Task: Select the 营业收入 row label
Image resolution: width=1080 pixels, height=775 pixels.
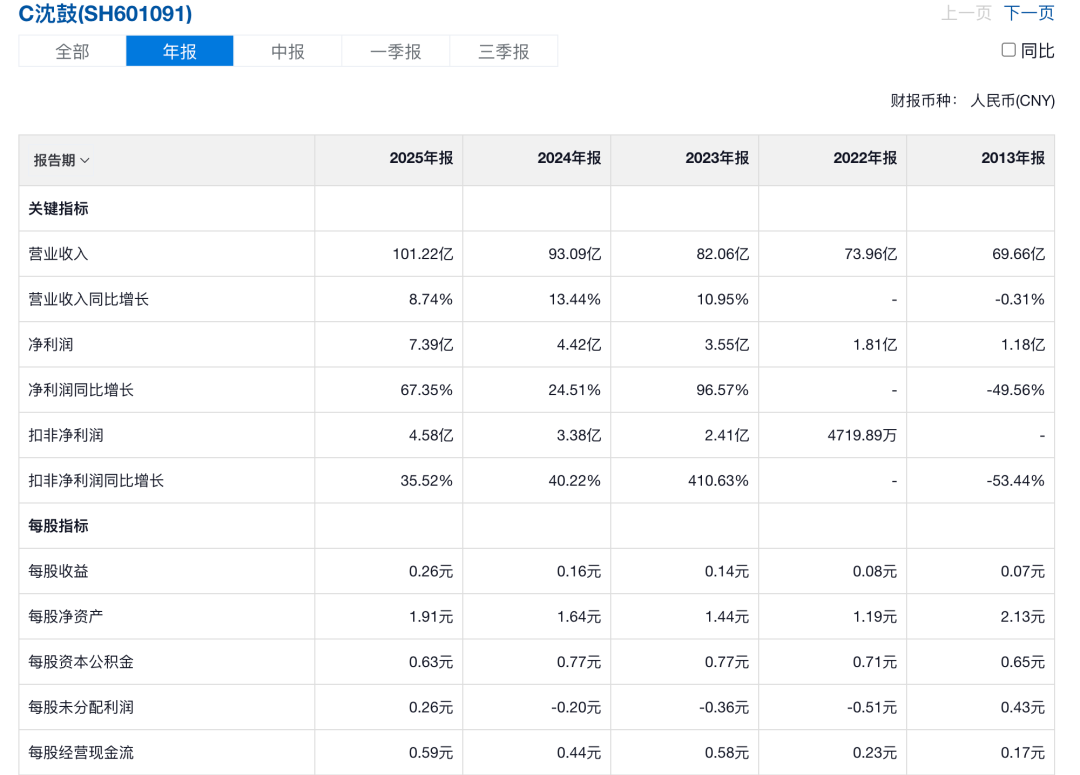Action: pyautogui.click(x=59, y=254)
